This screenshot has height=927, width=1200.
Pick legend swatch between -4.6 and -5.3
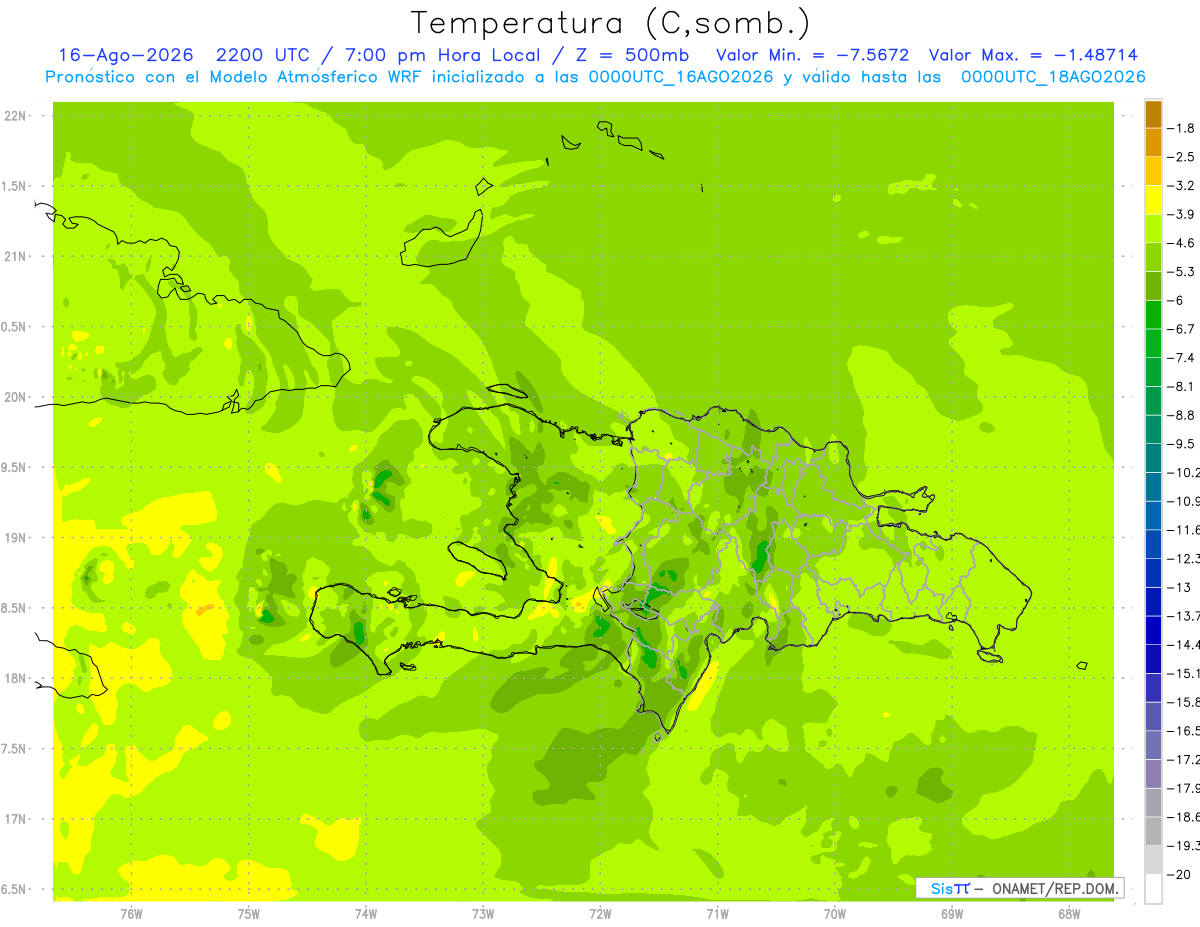click(1153, 257)
